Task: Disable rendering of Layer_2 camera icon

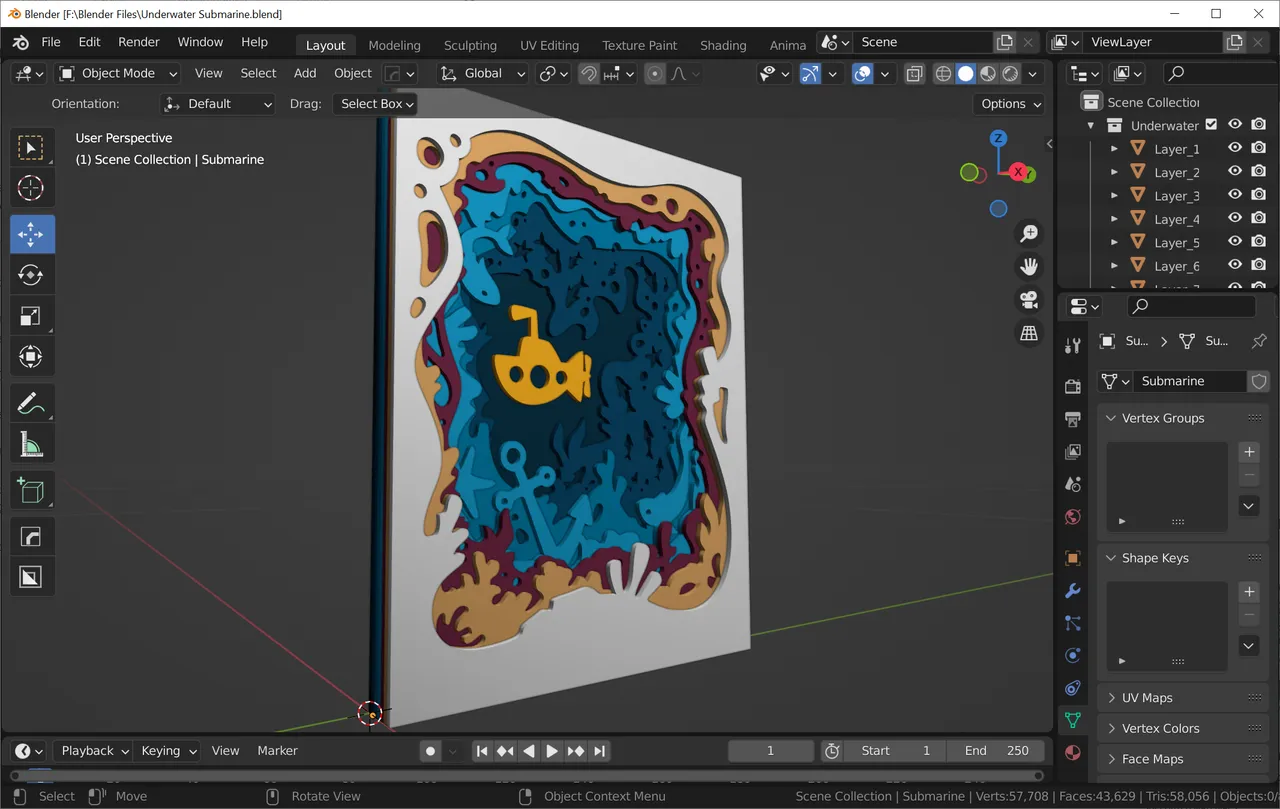Action: (1259, 172)
